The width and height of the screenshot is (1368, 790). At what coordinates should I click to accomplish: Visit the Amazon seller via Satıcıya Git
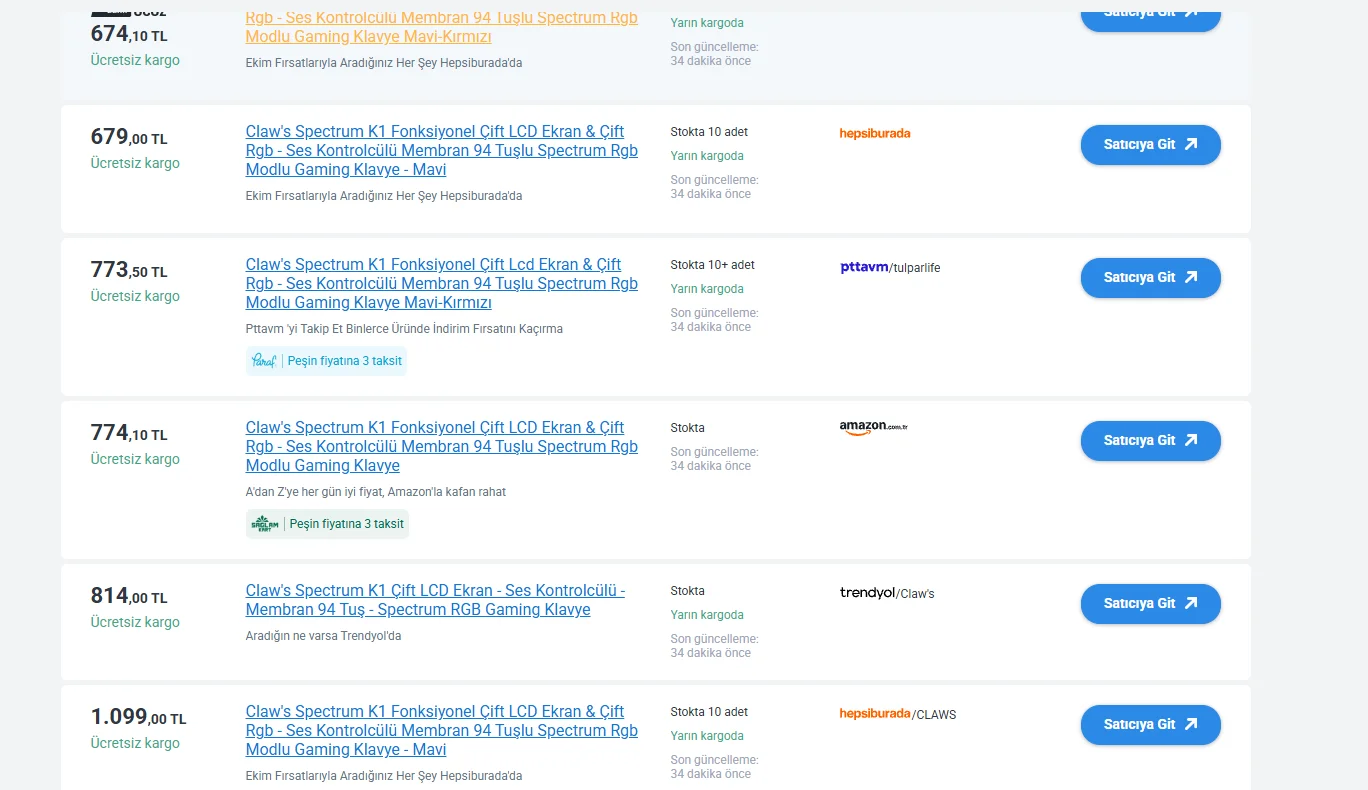click(1150, 441)
